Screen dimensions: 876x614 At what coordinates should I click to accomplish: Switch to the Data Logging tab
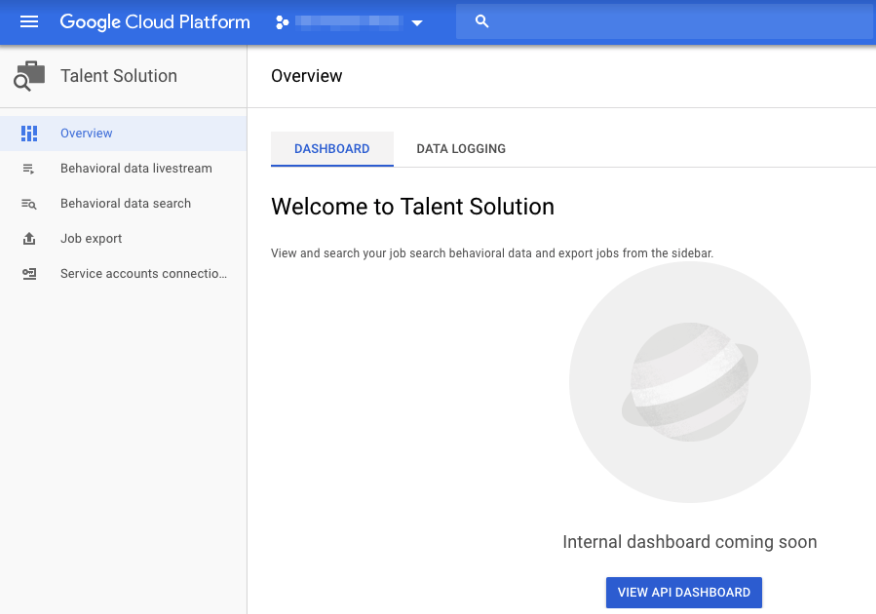[461, 149]
